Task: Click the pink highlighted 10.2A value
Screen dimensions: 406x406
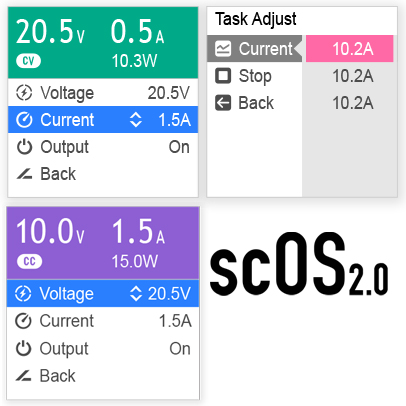Action: click(x=350, y=49)
